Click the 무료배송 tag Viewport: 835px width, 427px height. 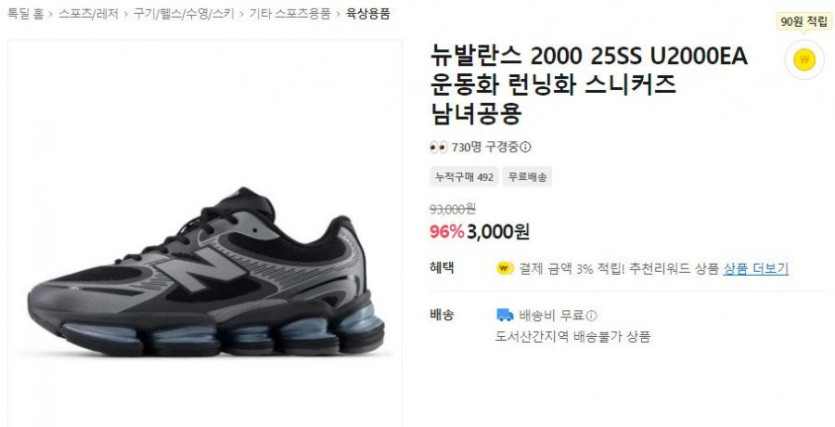[x=527, y=177]
